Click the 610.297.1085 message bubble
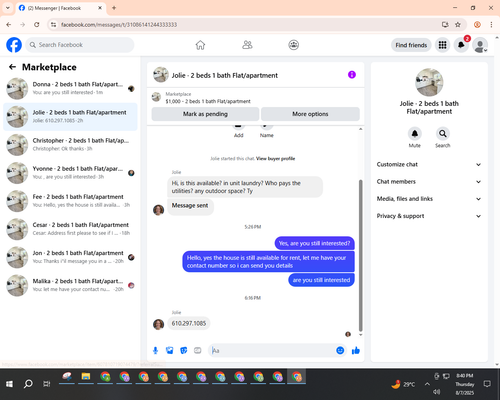The width and height of the screenshot is (500, 400). click(189, 323)
